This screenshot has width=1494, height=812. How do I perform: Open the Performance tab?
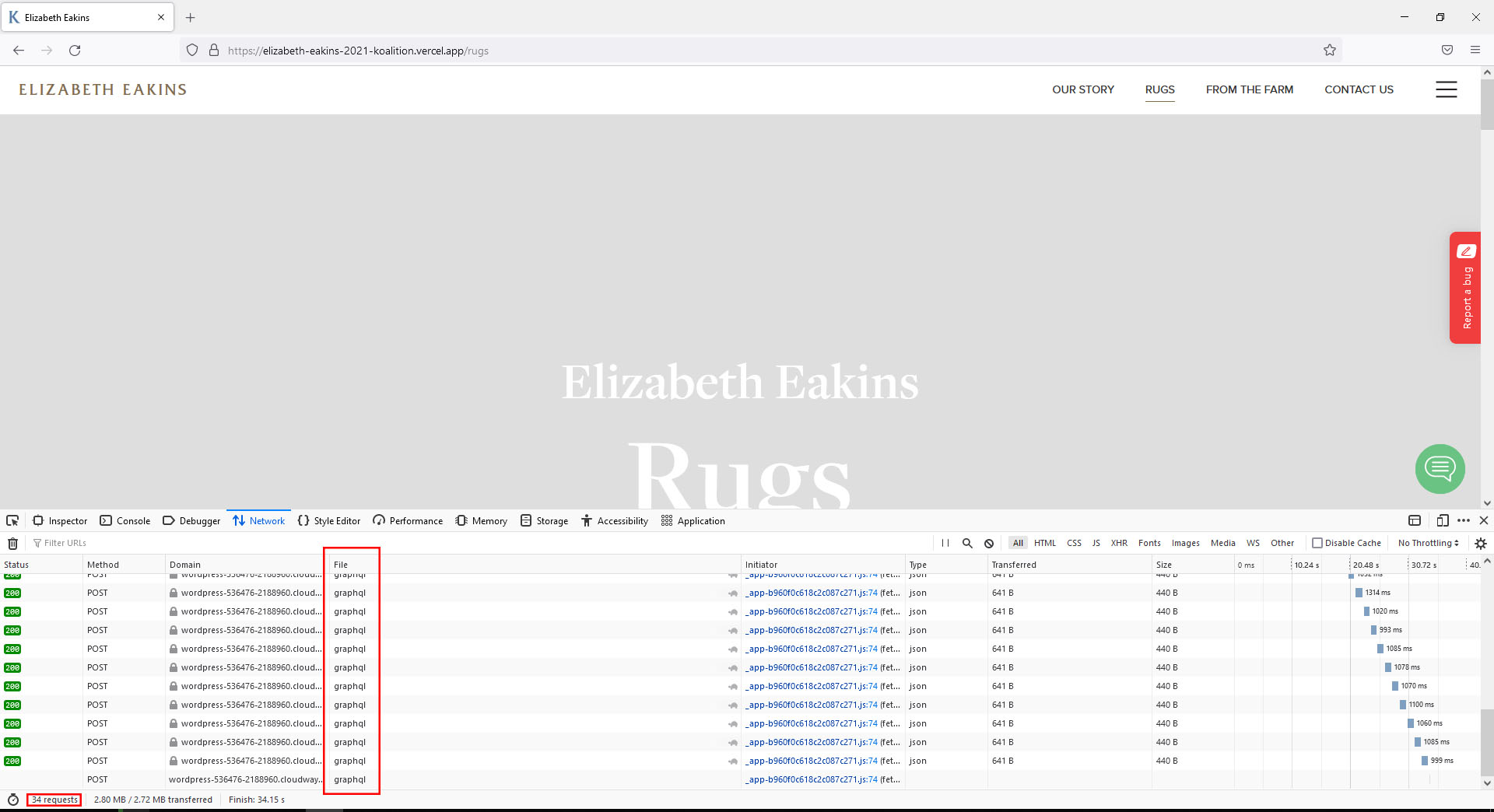(408, 520)
